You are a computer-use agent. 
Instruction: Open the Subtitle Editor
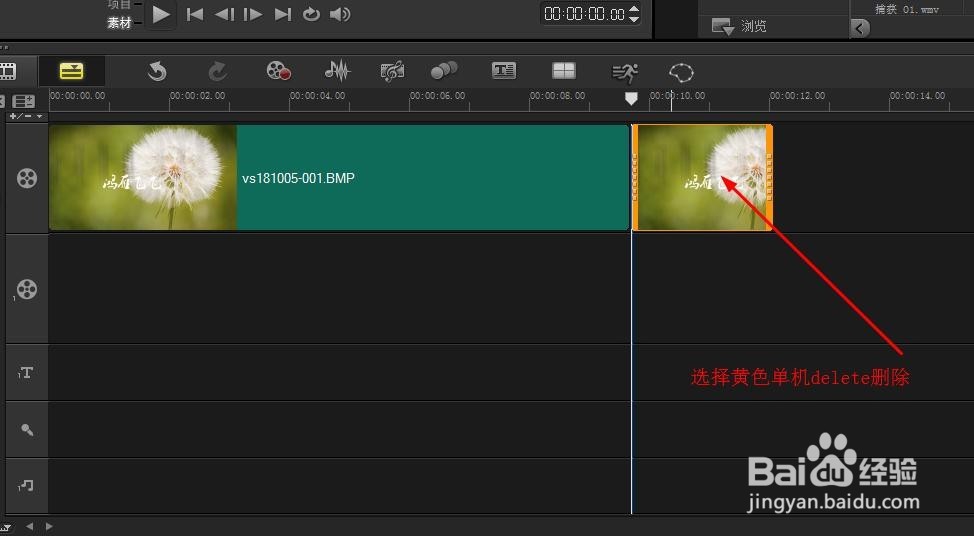[504, 70]
